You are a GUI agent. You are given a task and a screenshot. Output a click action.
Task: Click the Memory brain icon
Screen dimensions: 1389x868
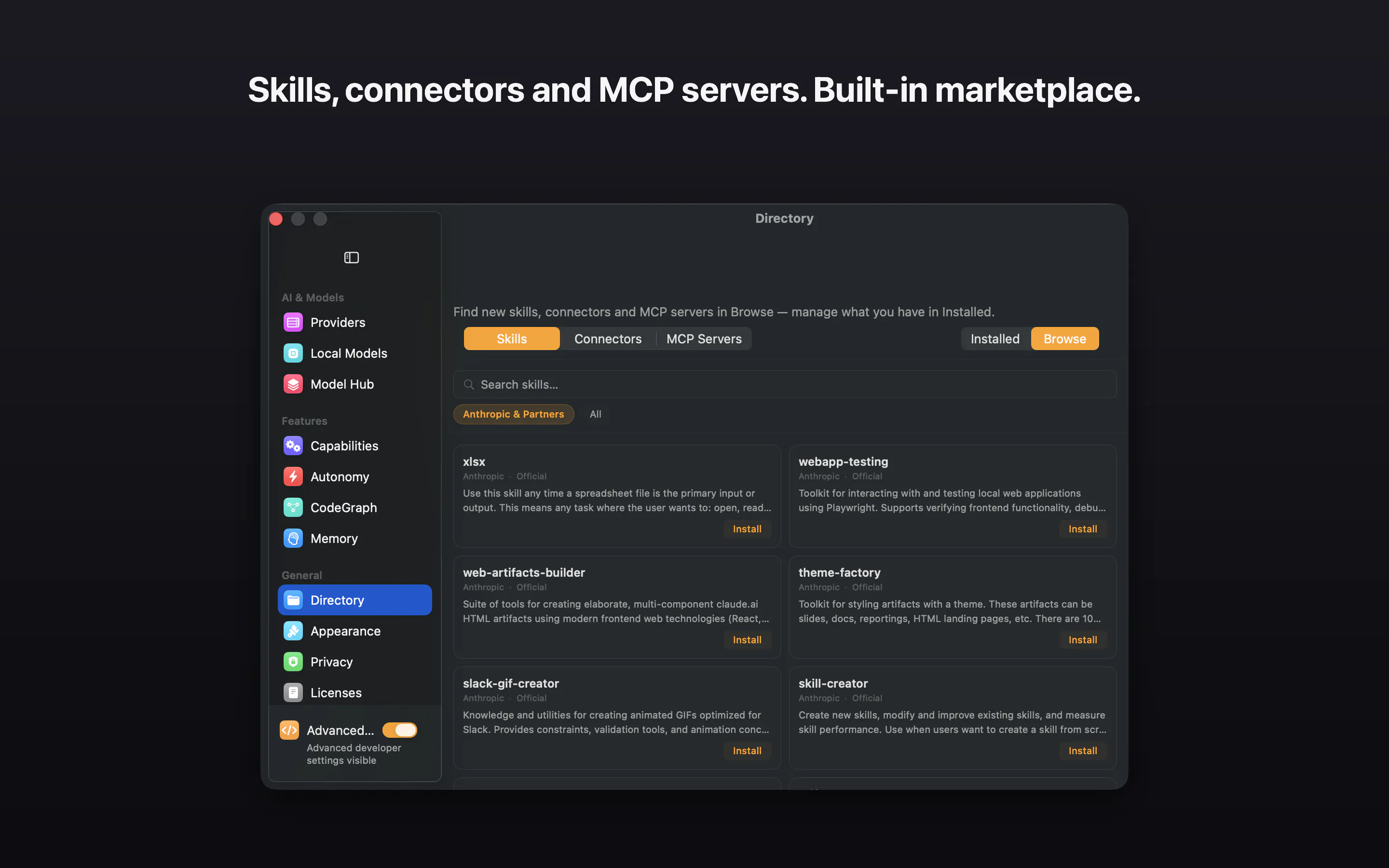293,539
